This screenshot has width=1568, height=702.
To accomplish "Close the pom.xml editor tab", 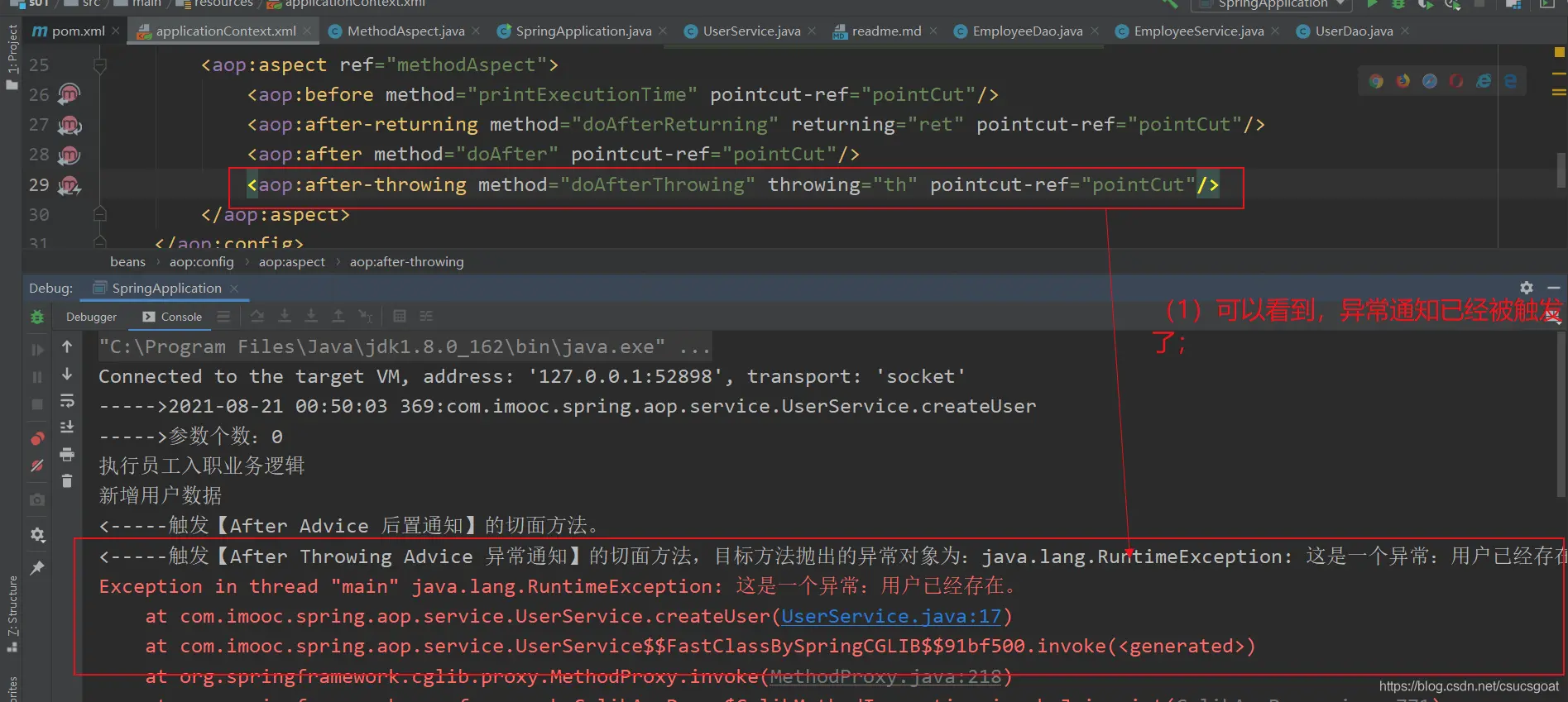I will 116,31.
